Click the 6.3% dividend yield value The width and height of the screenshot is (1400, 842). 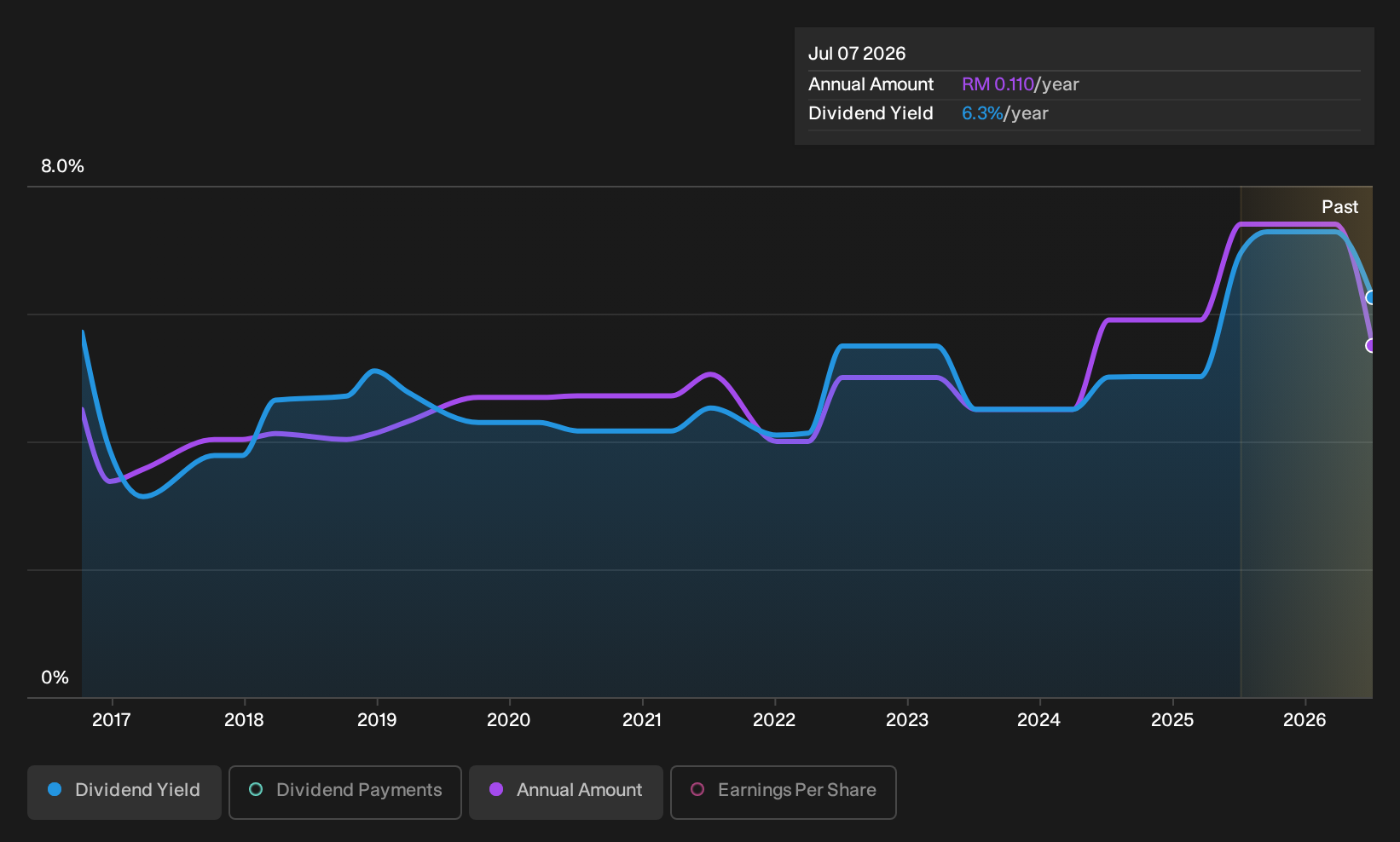pyautogui.click(x=982, y=113)
